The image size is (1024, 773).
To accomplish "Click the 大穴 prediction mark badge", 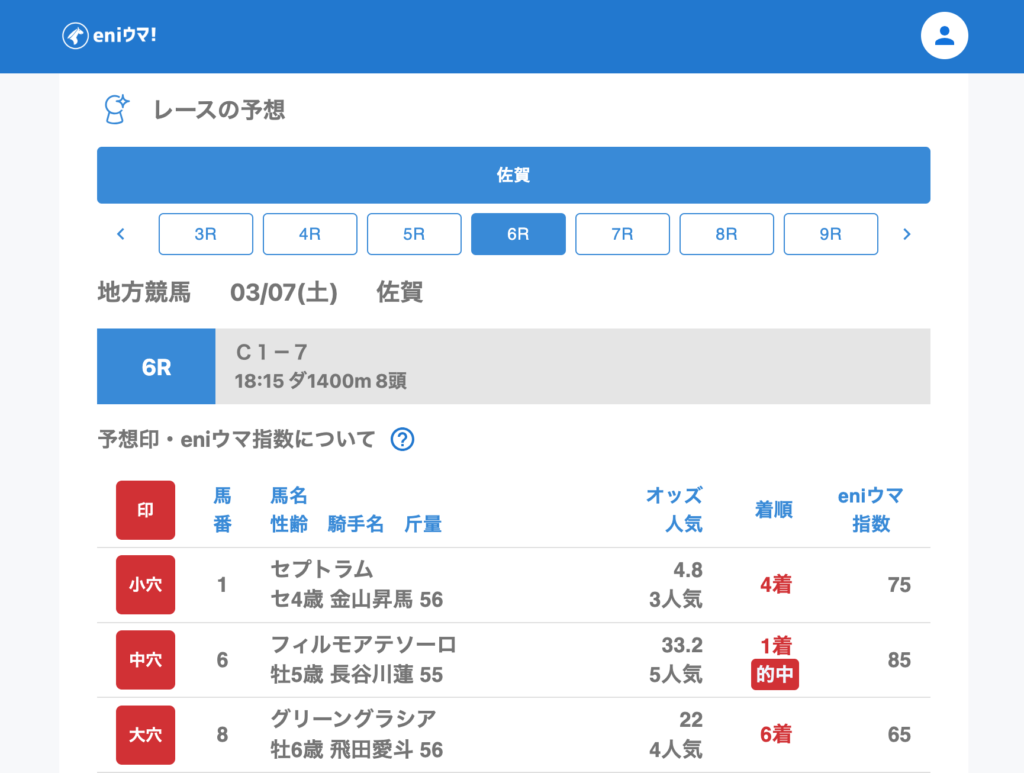I will (x=145, y=735).
